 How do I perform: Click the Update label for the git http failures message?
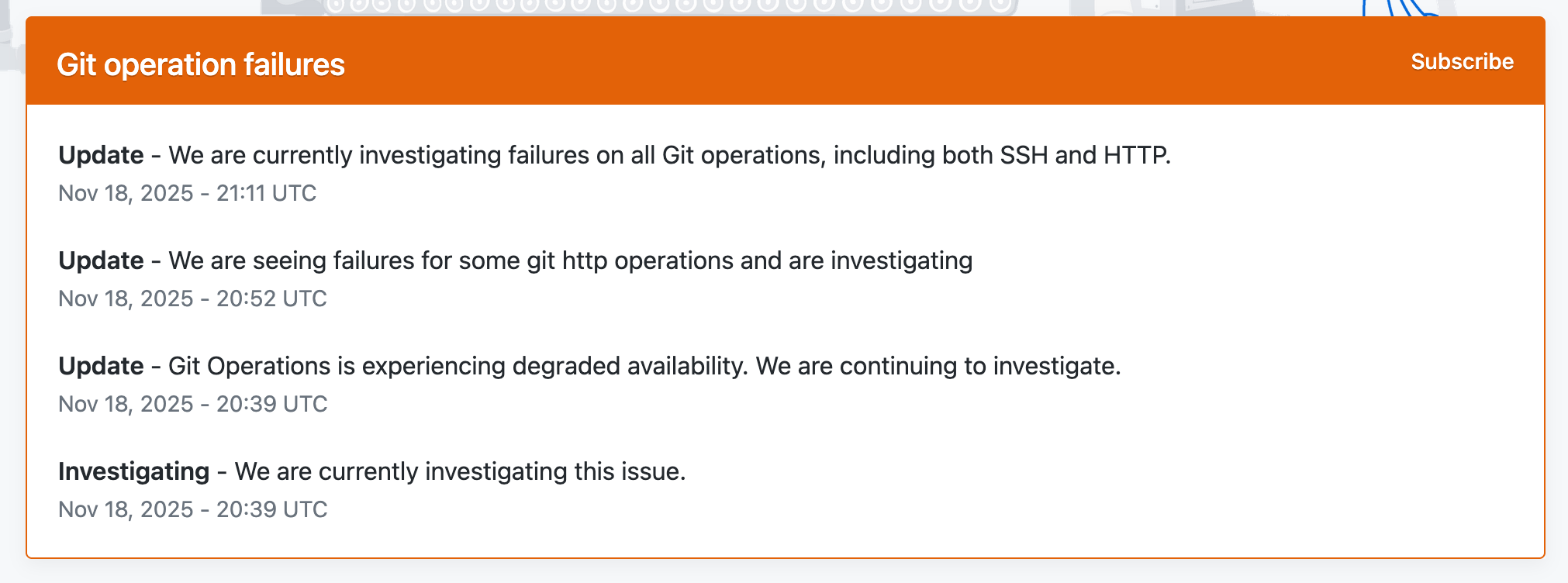(101, 260)
